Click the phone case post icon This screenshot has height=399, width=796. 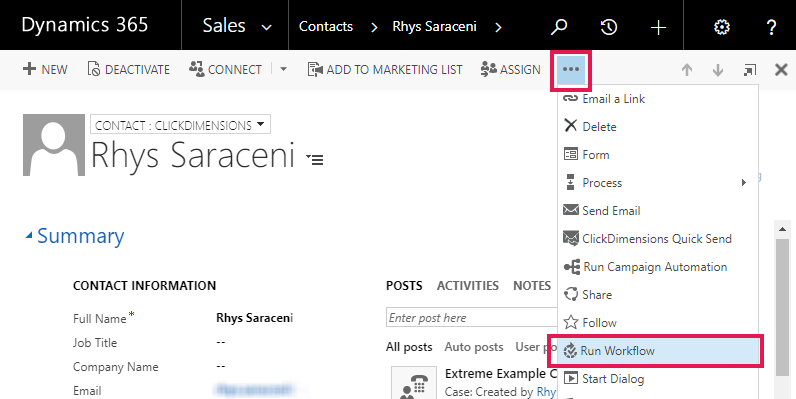tap(414, 383)
